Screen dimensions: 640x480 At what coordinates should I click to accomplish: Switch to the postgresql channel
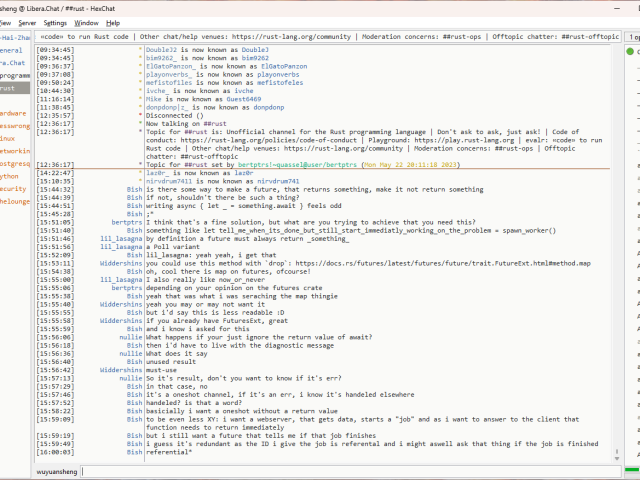[x=14, y=163]
